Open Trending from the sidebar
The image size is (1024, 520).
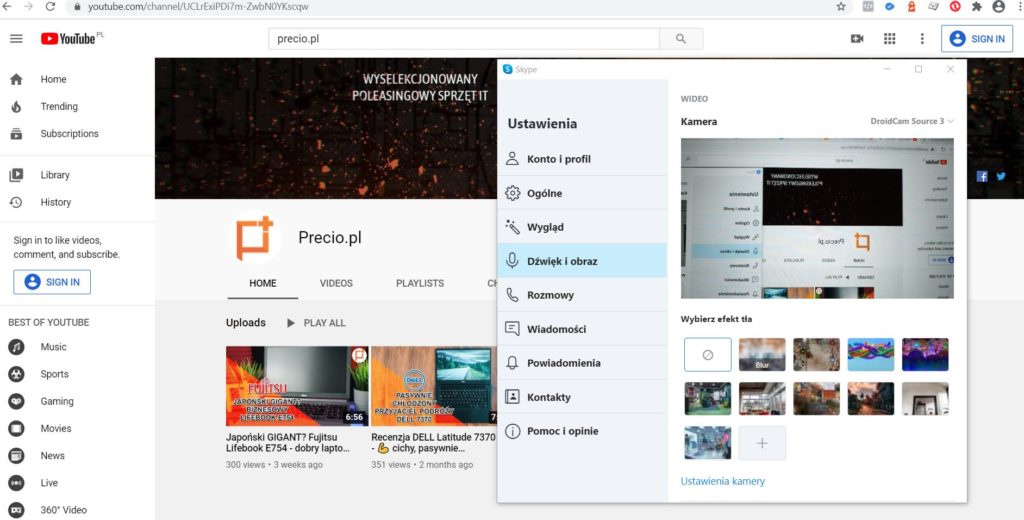coord(59,107)
